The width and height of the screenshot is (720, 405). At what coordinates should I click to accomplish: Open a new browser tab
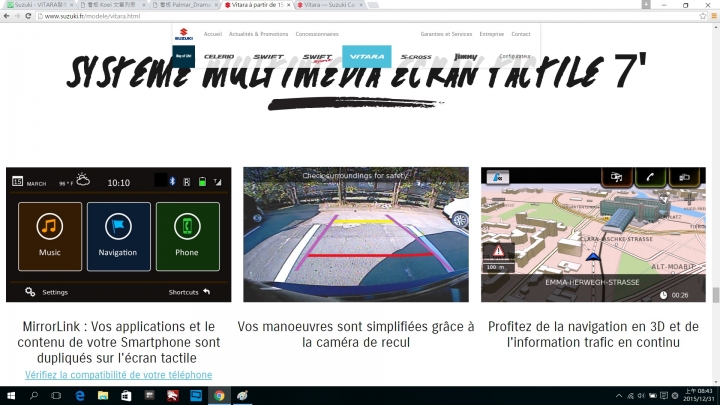click(x=373, y=5)
